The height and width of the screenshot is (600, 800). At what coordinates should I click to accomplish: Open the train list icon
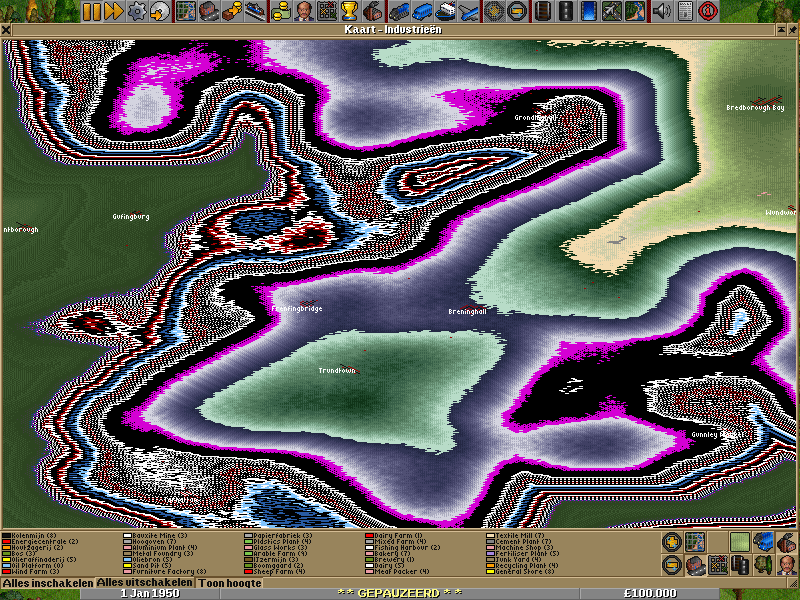tap(398, 11)
